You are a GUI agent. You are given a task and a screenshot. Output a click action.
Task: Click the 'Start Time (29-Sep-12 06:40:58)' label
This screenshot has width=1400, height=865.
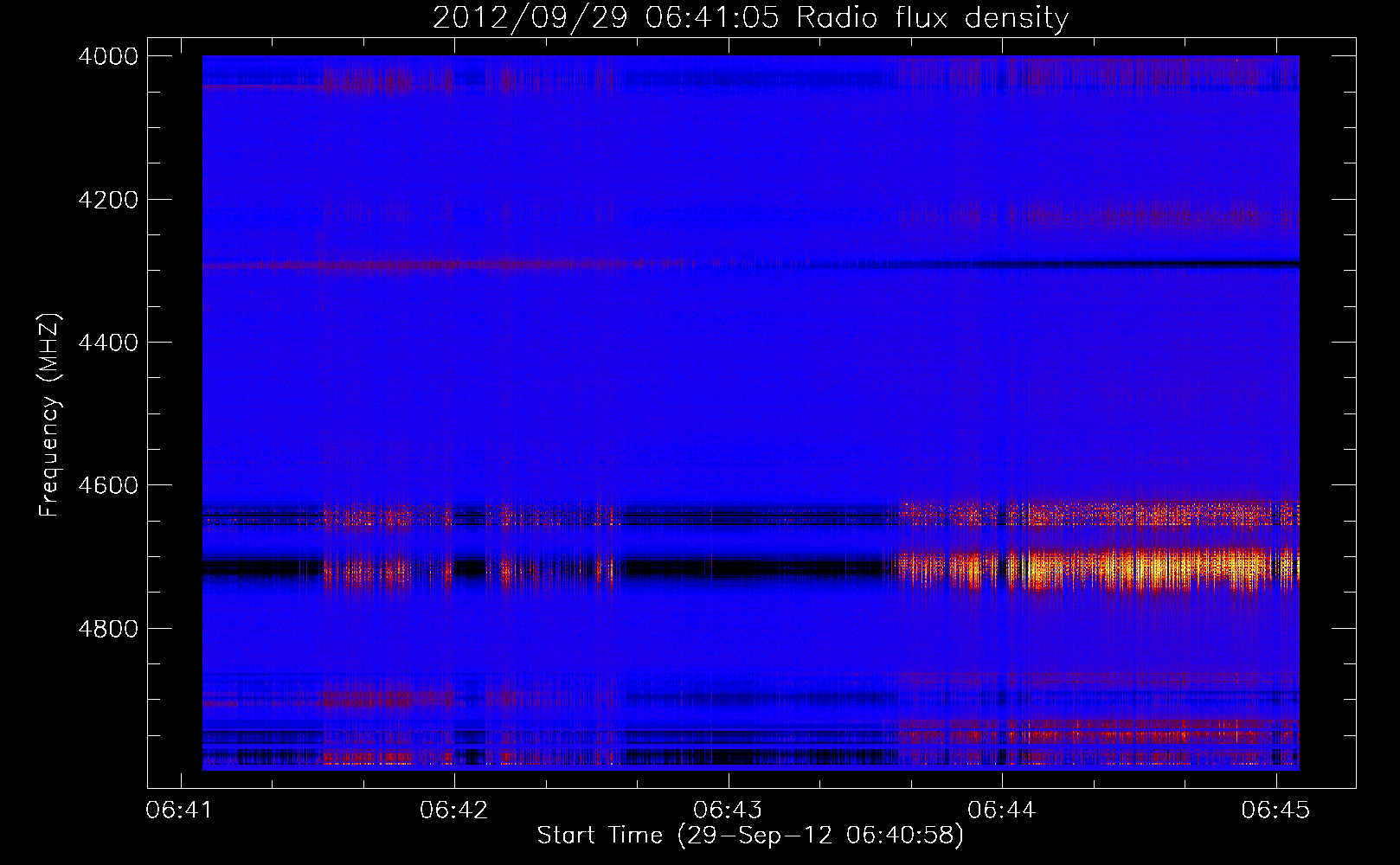click(x=750, y=836)
